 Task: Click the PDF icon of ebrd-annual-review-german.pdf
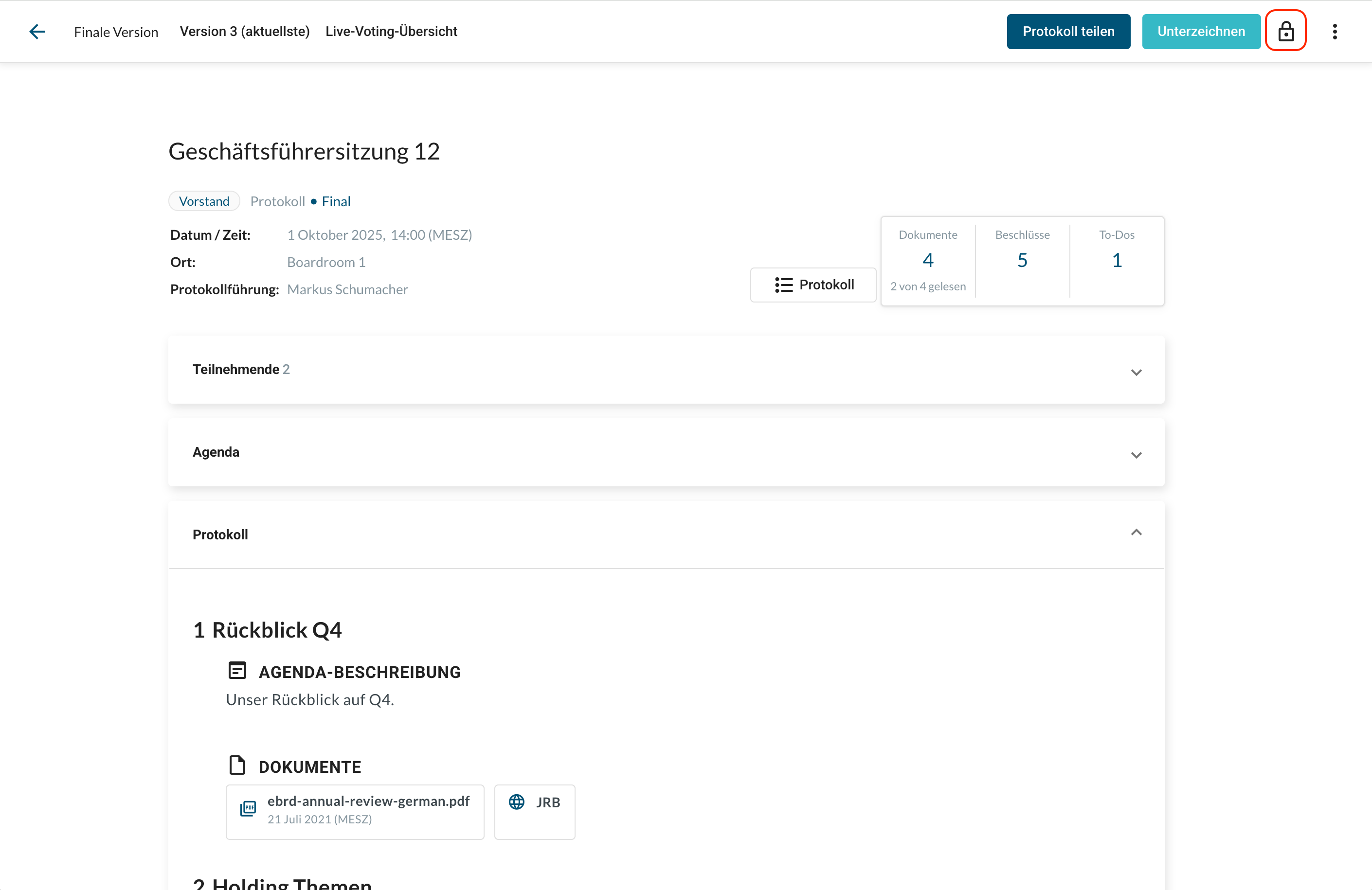click(x=248, y=809)
